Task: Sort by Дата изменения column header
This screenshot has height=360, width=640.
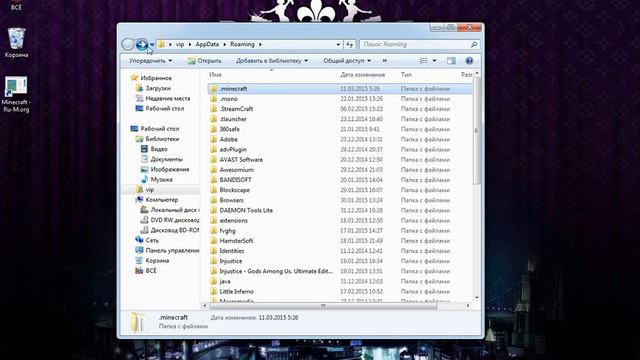Action: click(362, 75)
